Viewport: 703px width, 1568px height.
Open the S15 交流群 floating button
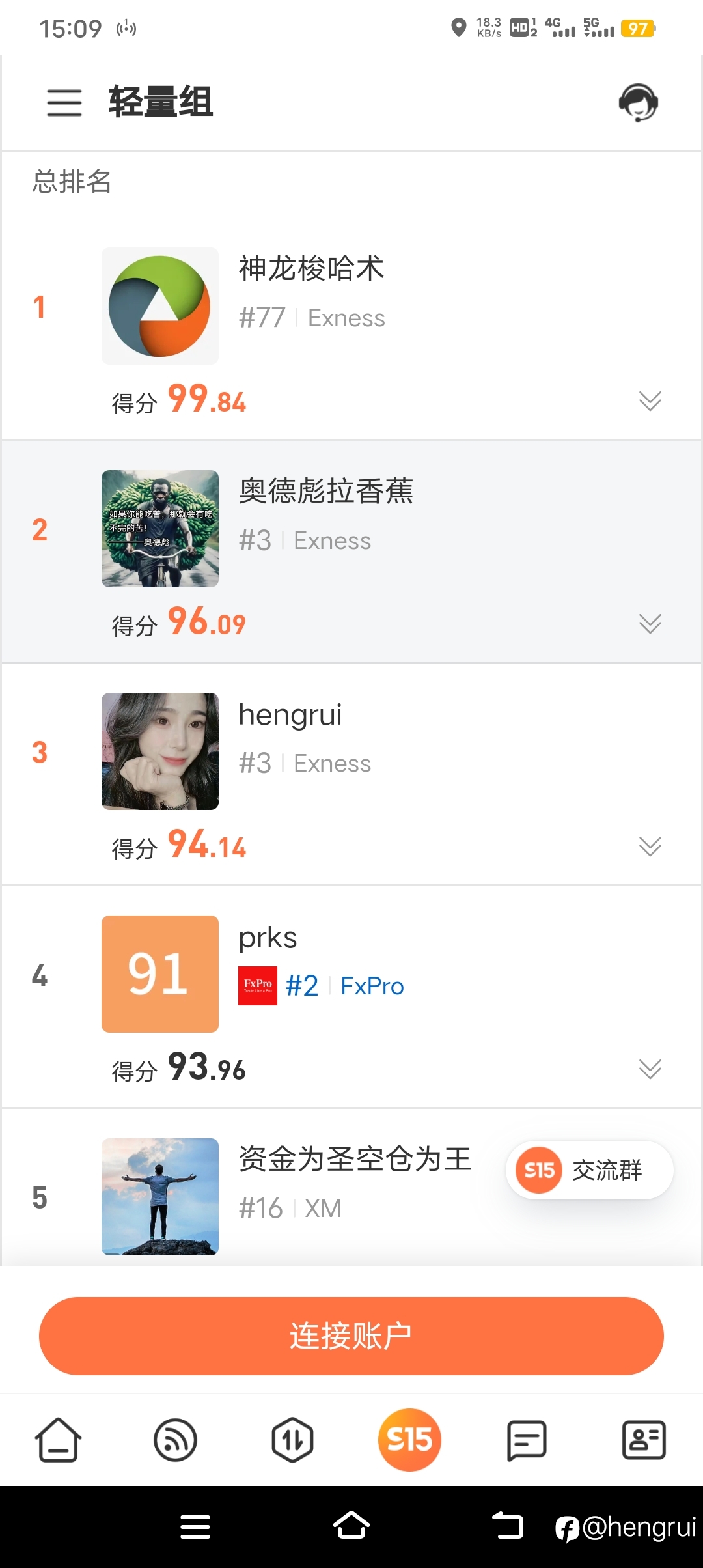590,1170
